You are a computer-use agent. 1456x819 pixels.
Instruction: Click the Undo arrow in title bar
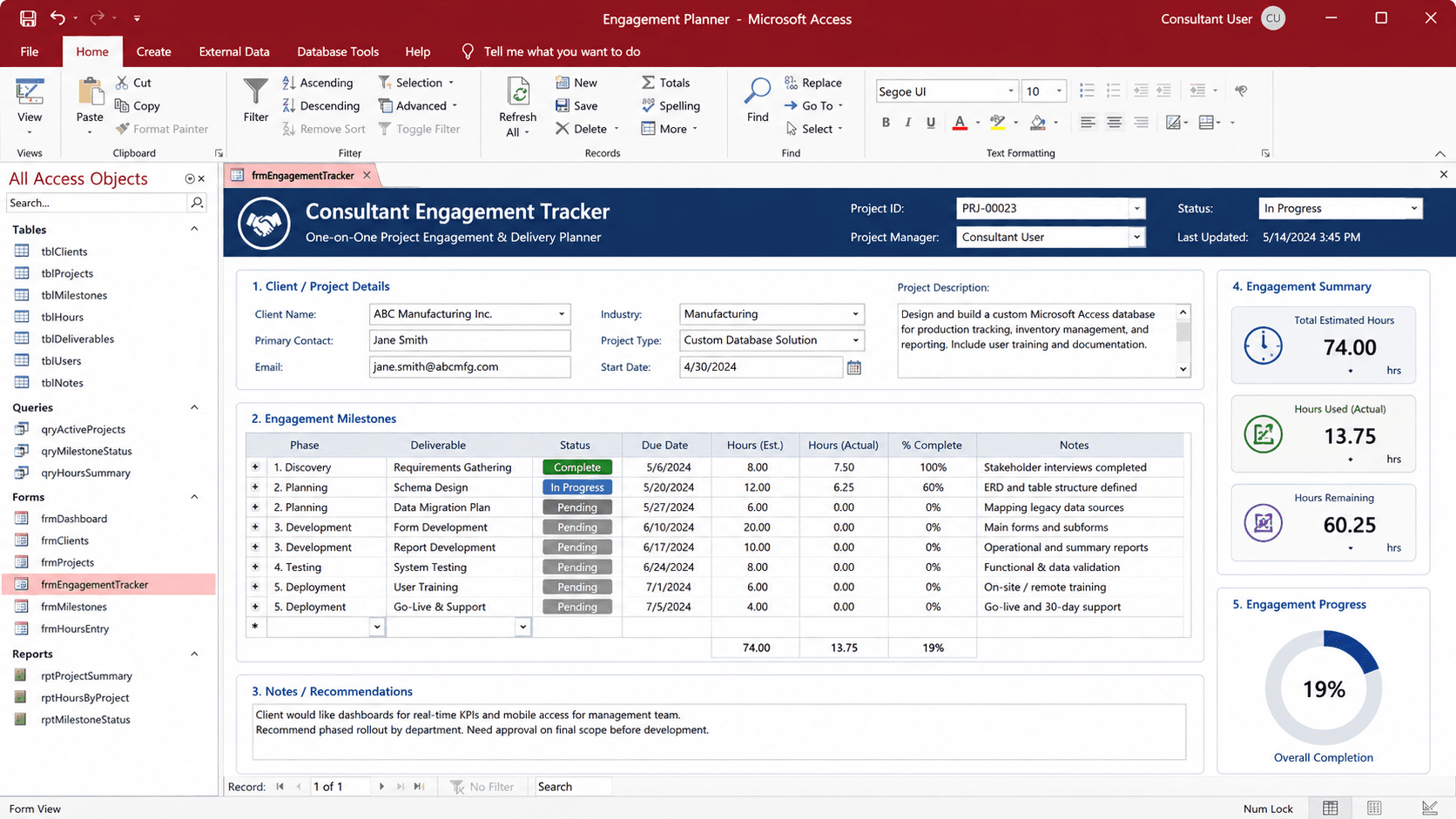coord(57,18)
